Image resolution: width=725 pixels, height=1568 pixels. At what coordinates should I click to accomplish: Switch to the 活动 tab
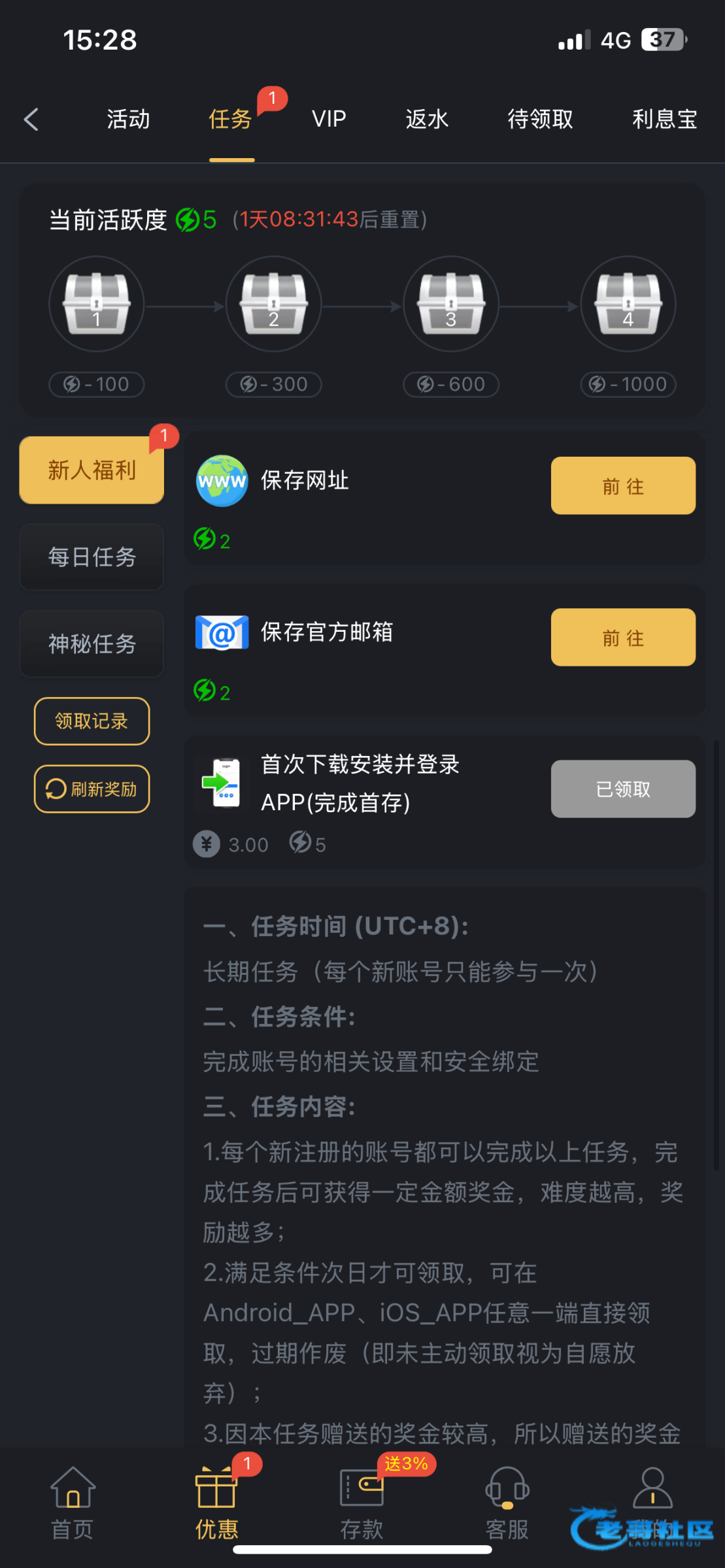coord(129,120)
